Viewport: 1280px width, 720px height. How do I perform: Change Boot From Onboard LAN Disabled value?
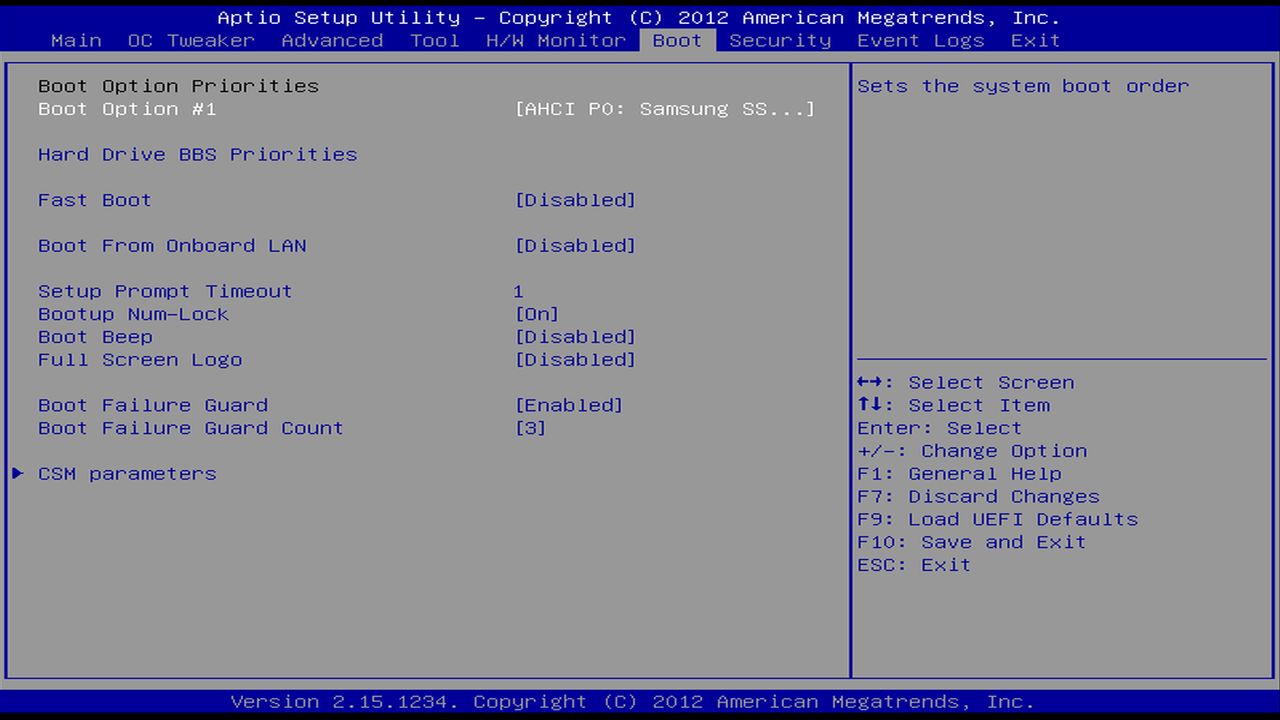pyautogui.click(x=575, y=246)
